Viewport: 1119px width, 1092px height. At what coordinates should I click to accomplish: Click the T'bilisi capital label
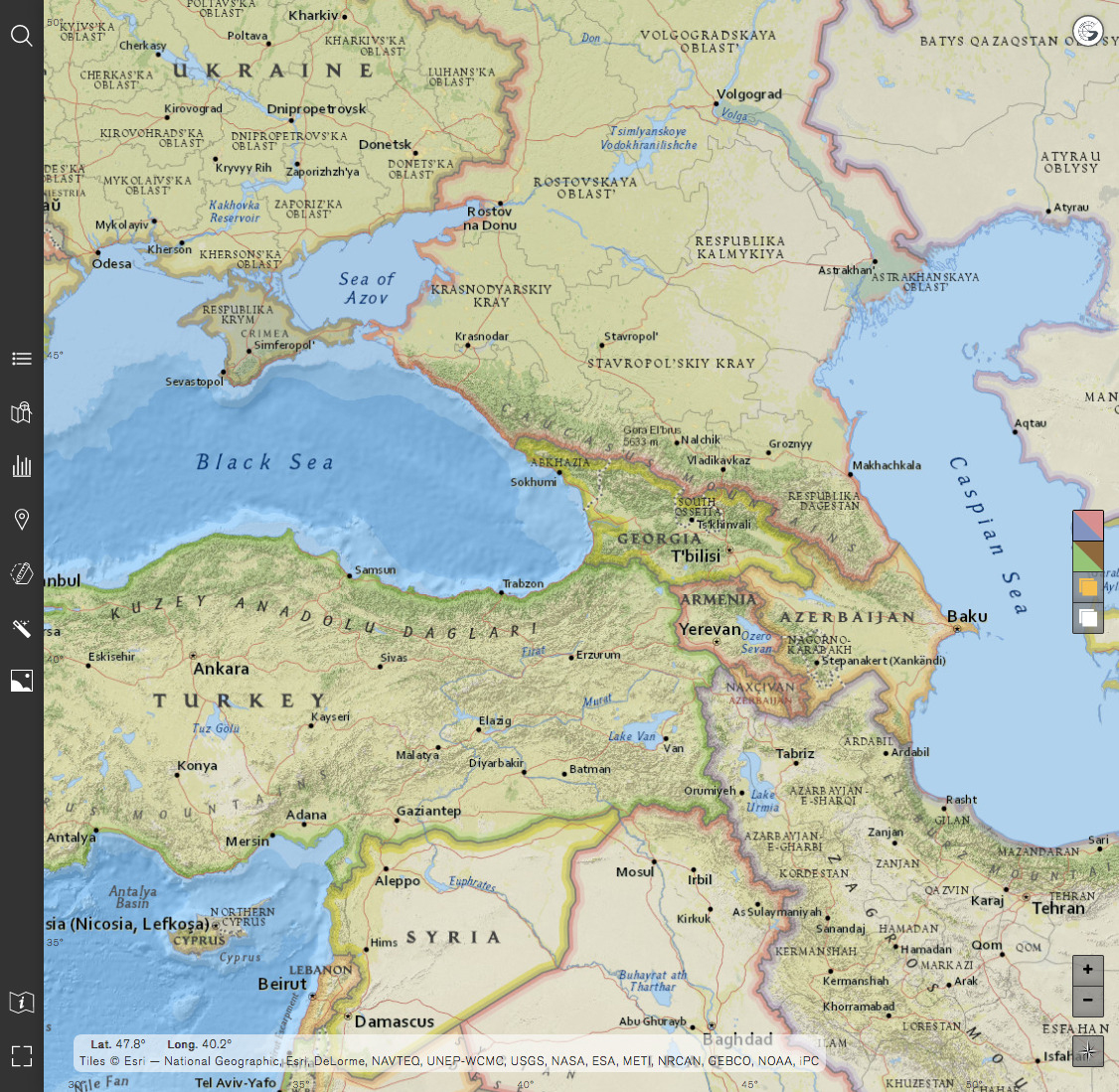tap(696, 556)
